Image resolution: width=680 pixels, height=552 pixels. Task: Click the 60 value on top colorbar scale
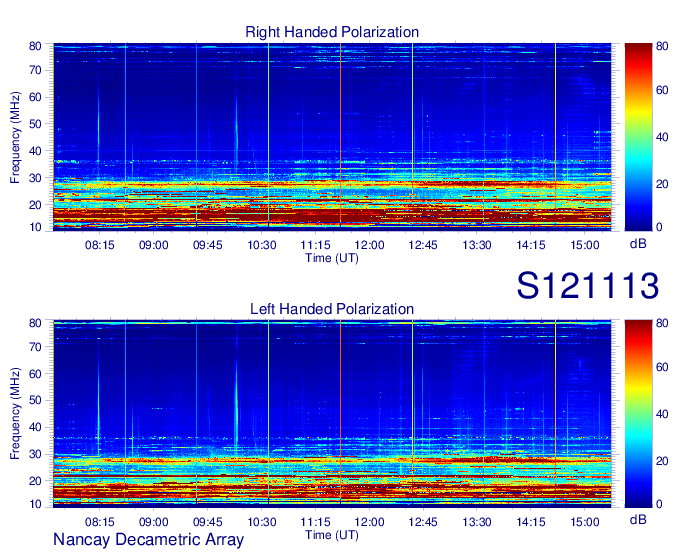click(x=662, y=90)
